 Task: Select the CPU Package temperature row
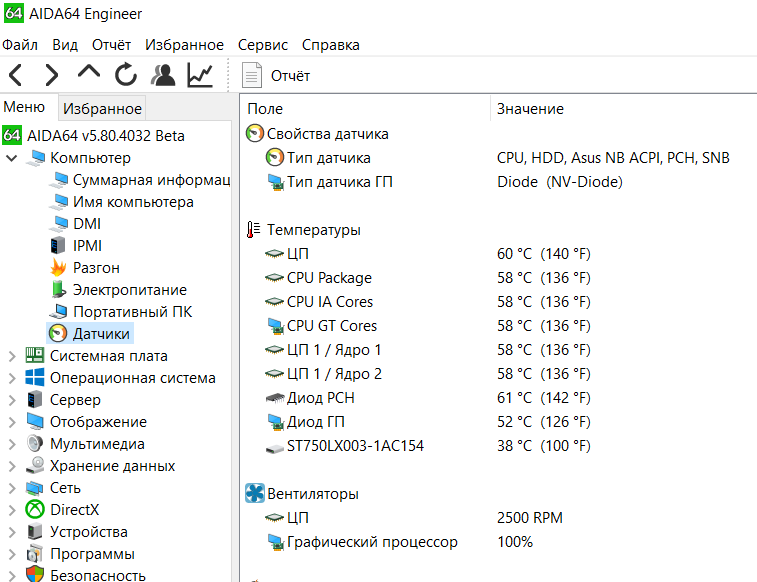coord(498,278)
